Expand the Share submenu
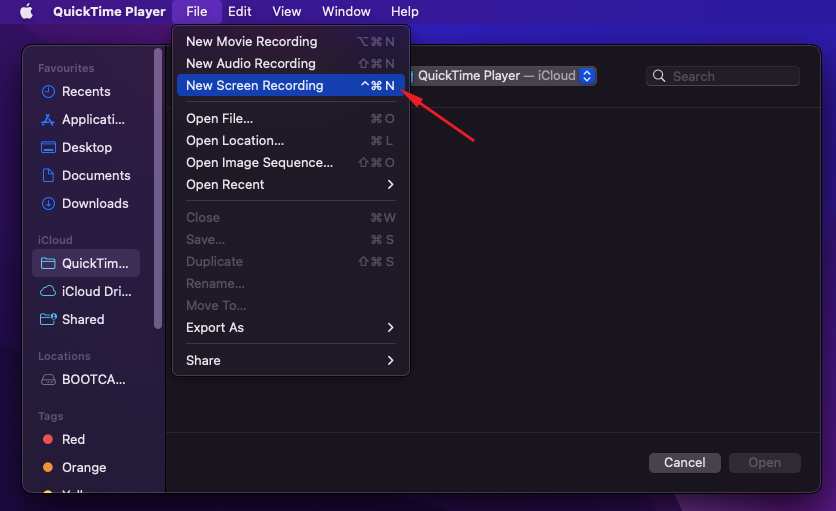Viewport: 836px width, 511px height. (291, 361)
